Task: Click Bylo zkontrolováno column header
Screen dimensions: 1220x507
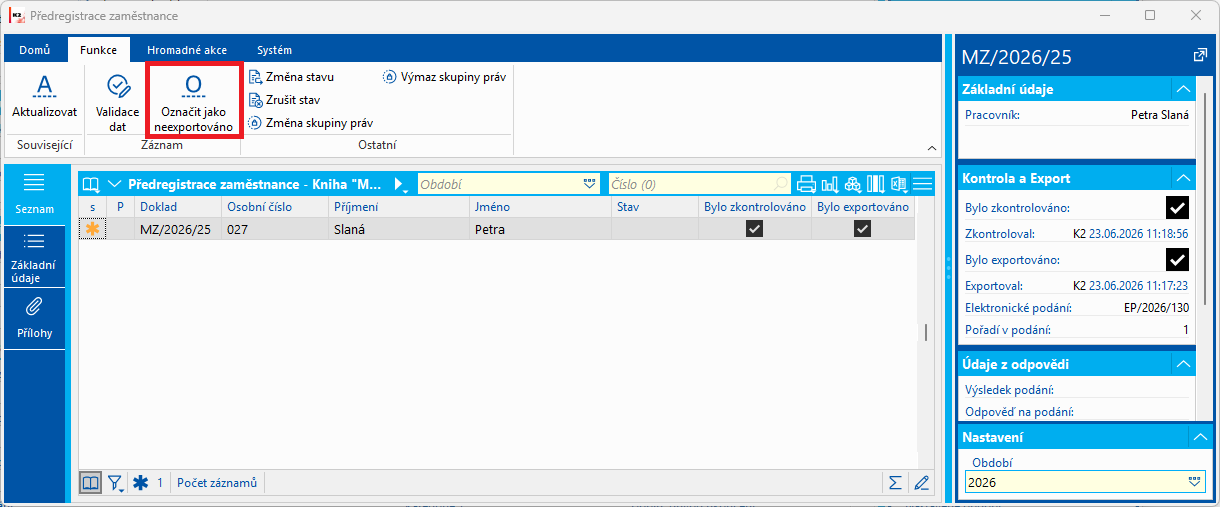Action: point(754,207)
